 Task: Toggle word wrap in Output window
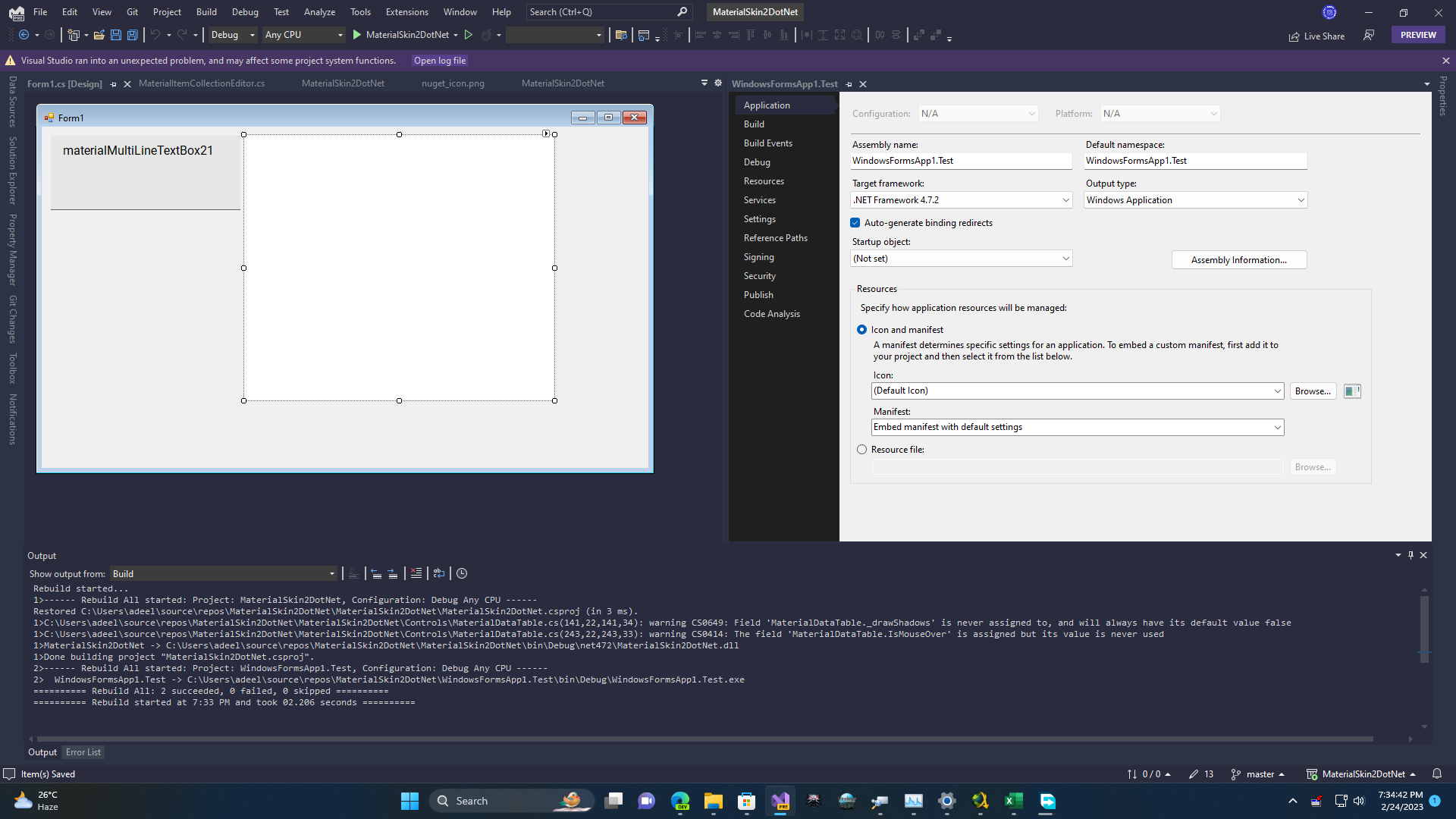click(439, 573)
